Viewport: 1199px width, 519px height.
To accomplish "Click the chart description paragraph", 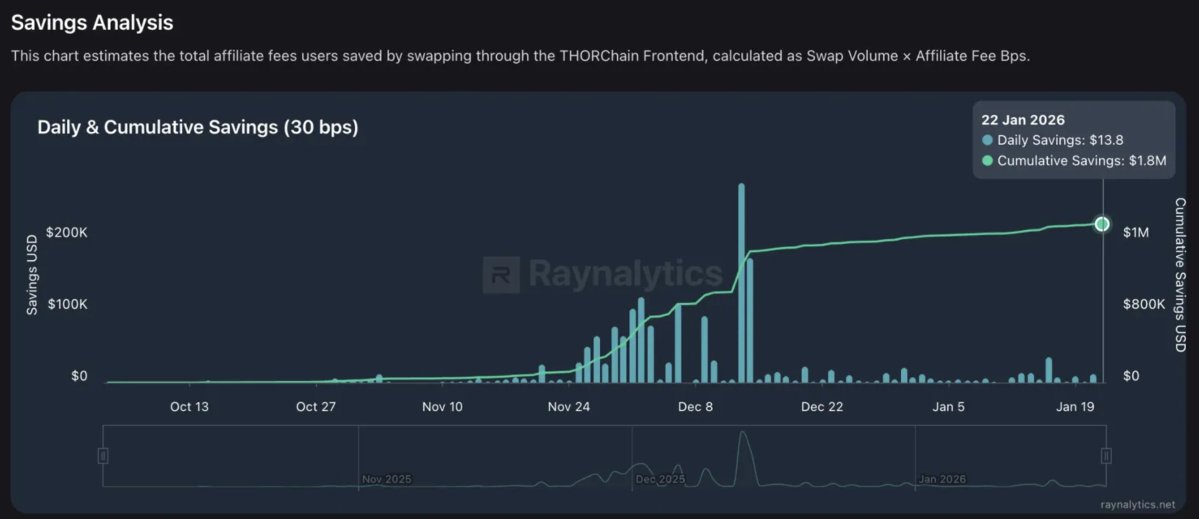I will (521, 58).
